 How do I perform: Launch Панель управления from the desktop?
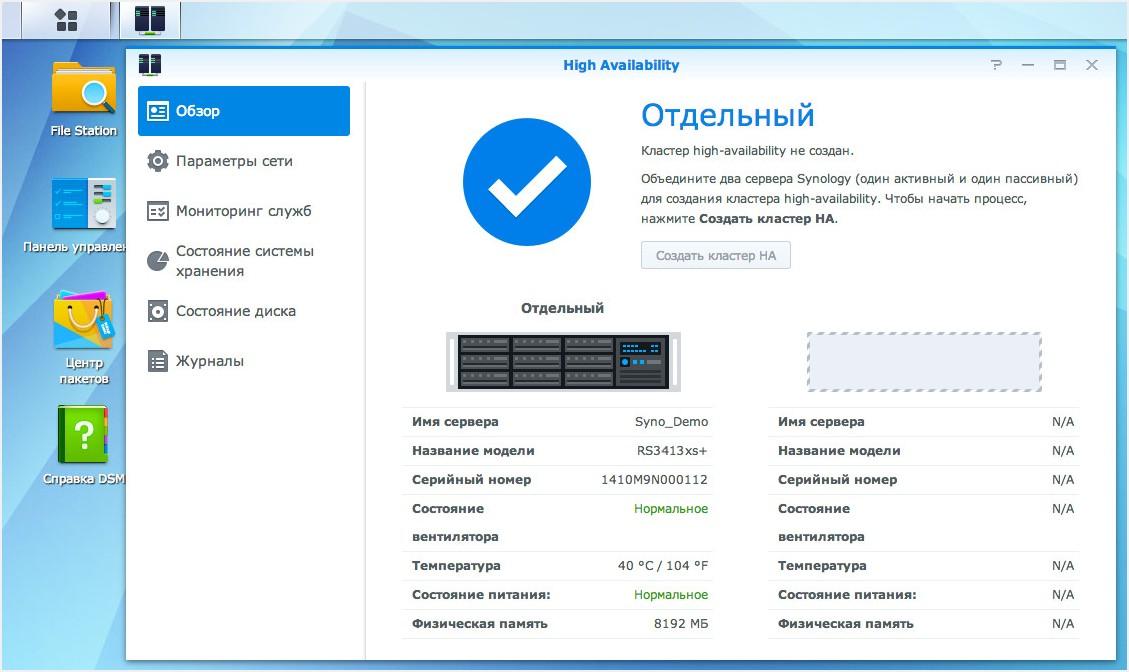(84, 205)
